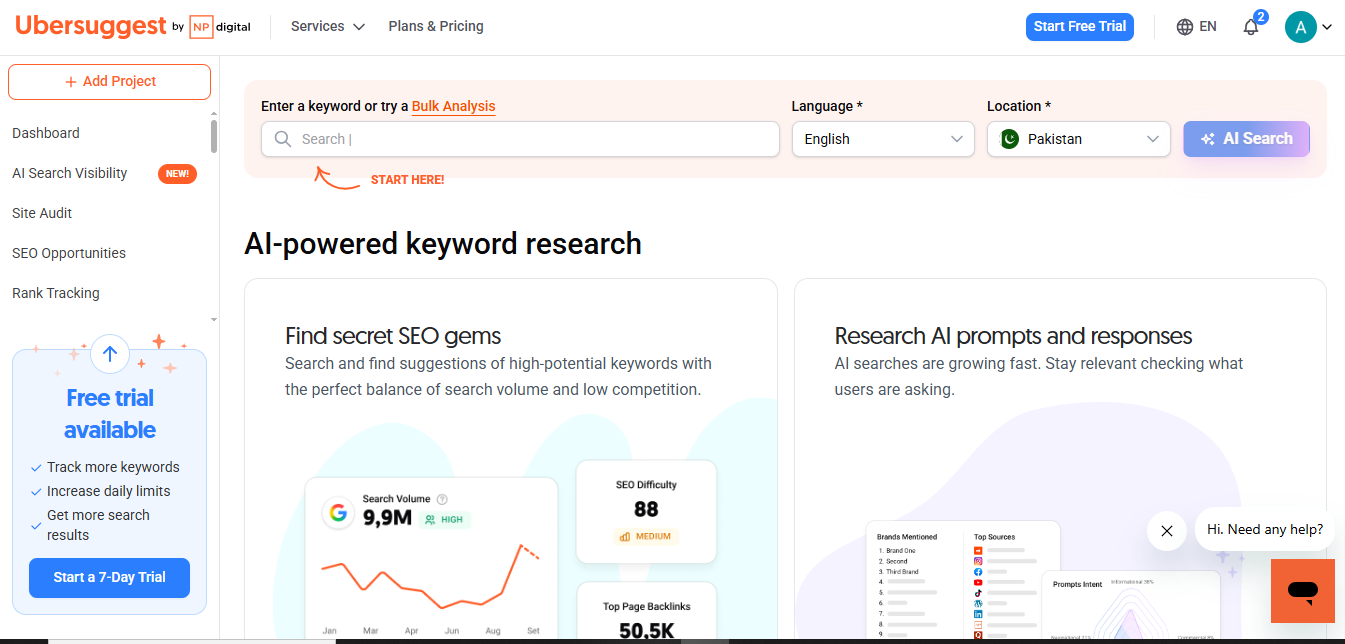
Task: Open SEO Opportunities
Action: tap(69, 253)
